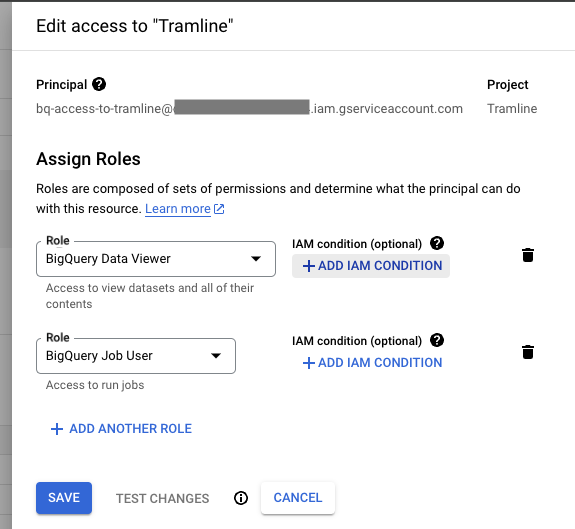Save the access changes
This screenshot has width=575, height=529.
64,498
